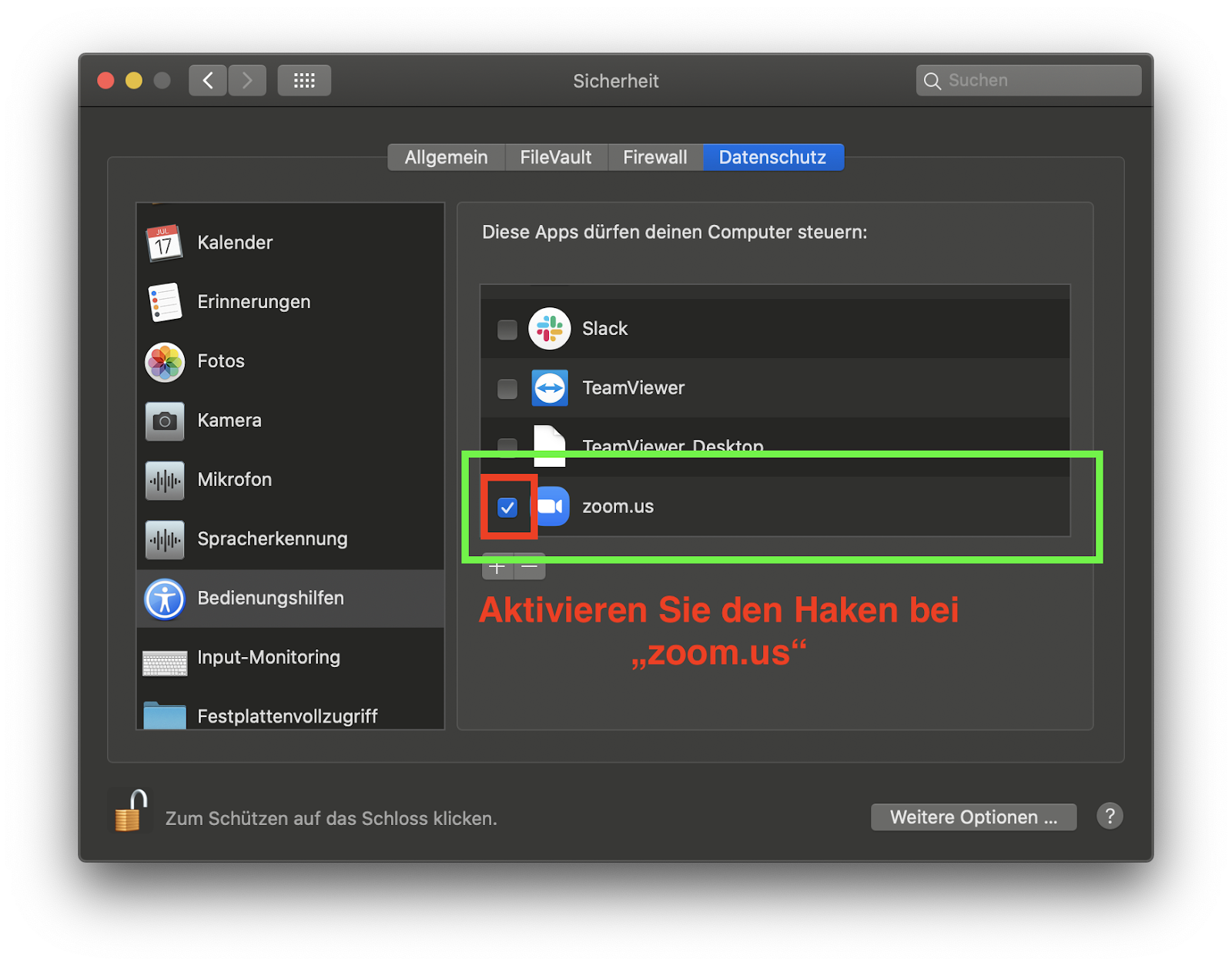
Task: Enable the Slack checkbox
Action: [x=507, y=330]
